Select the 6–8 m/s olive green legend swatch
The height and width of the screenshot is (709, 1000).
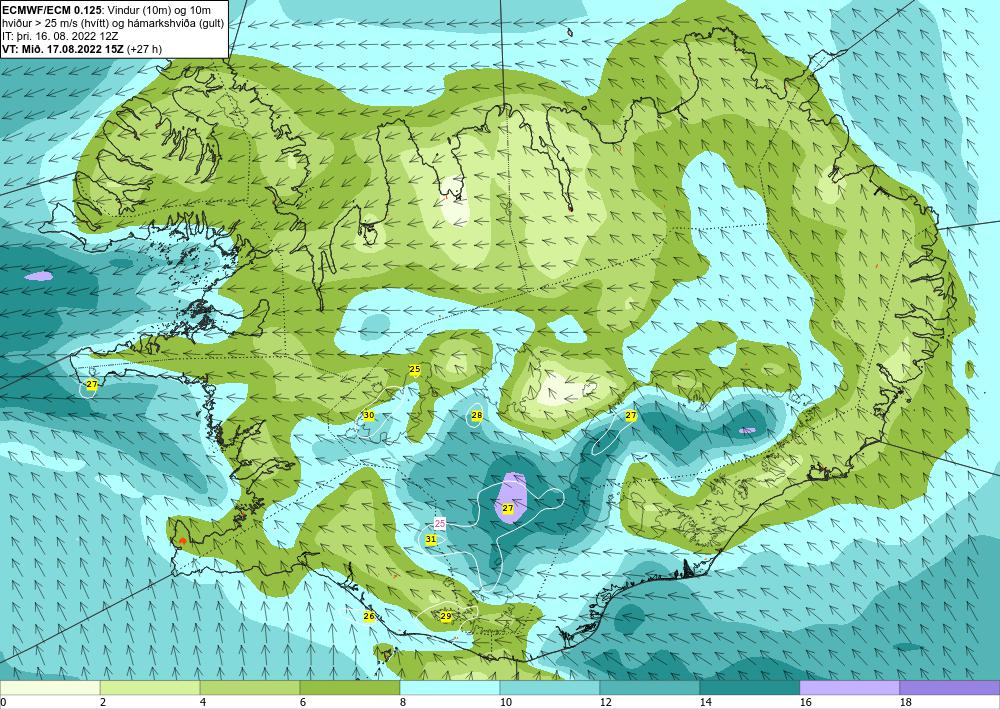coord(349,688)
